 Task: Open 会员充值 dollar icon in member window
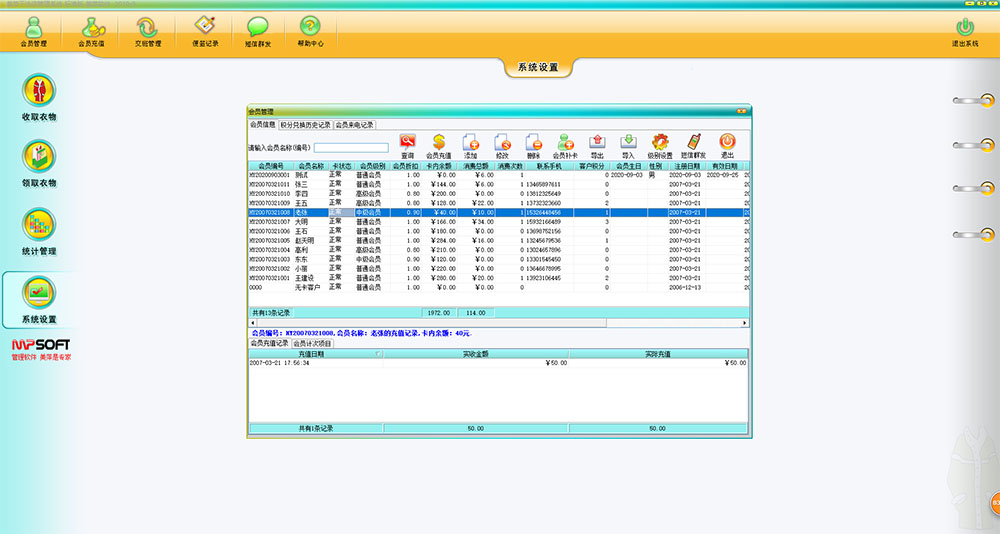tap(439, 143)
